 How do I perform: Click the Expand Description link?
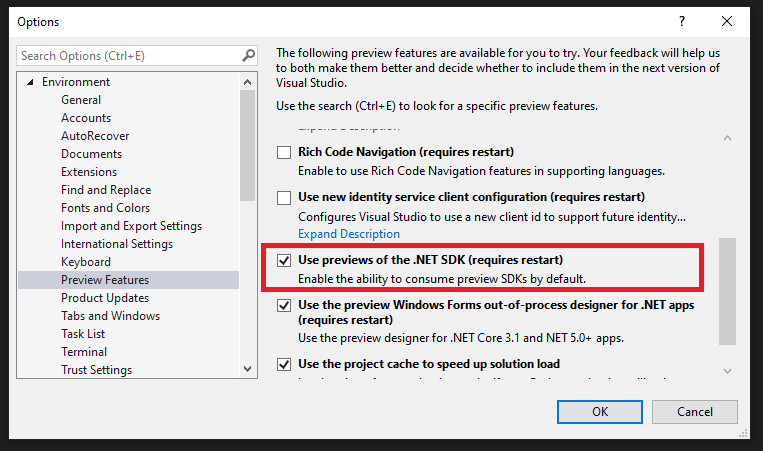click(349, 234)
